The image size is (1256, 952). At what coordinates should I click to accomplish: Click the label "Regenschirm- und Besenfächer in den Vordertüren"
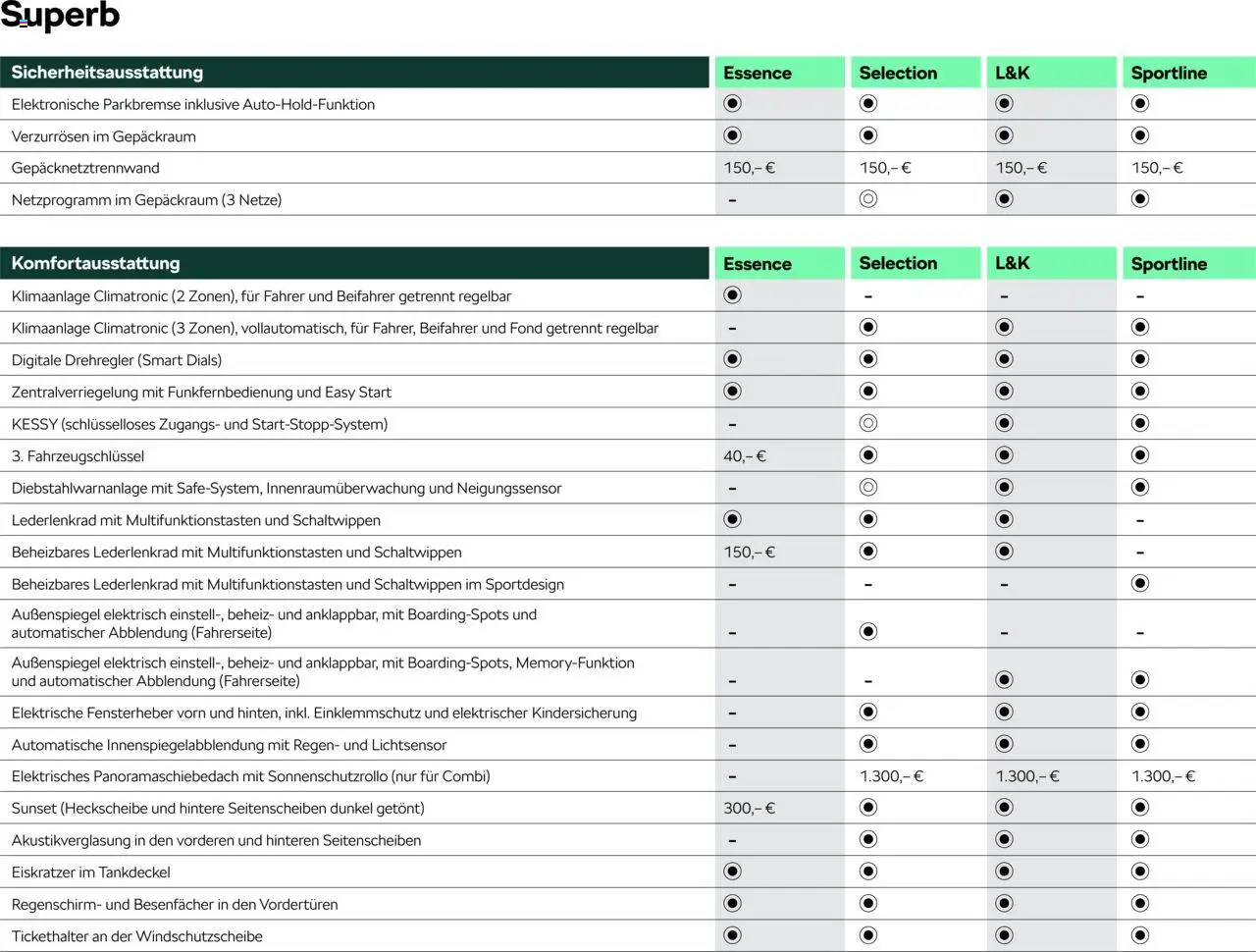[175, 905]
